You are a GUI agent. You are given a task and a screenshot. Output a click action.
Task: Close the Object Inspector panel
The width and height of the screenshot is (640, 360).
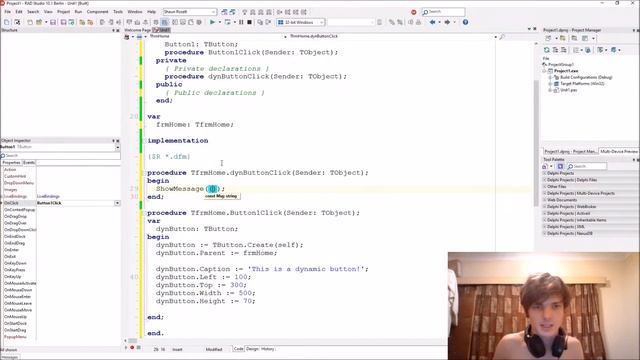coord(118,140)
